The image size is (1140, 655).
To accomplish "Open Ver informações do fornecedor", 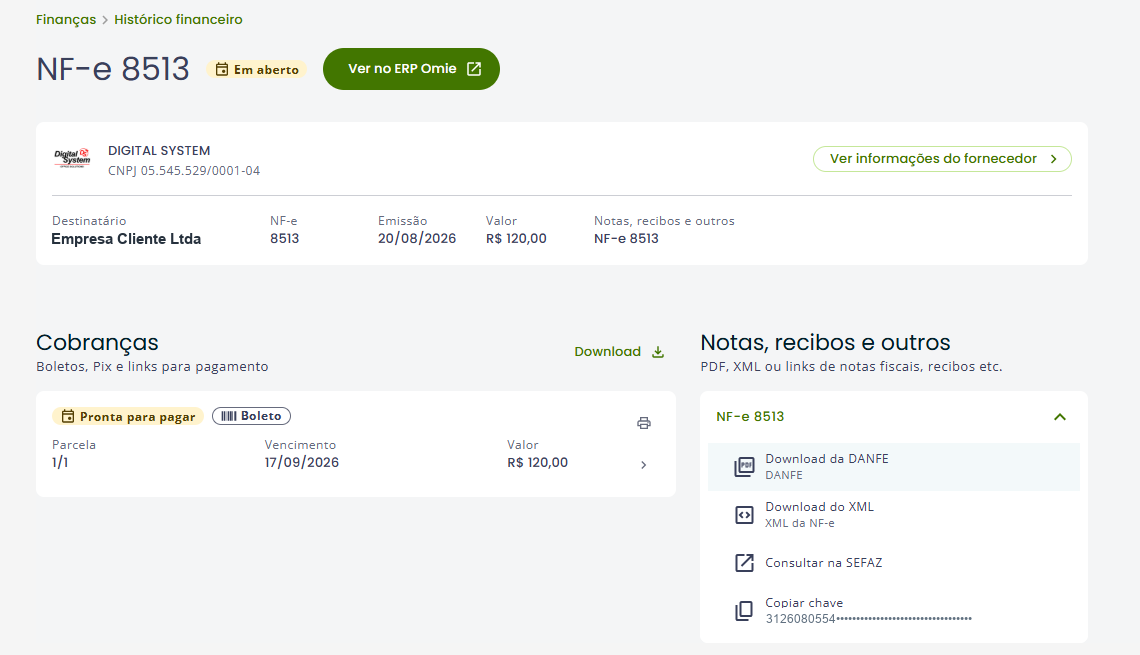I will point(942,158).
